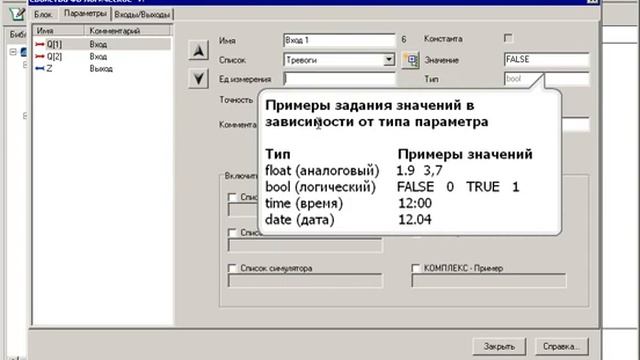Click the КОМПЛЕКС - Пример text field

click(x=489, y=281)
